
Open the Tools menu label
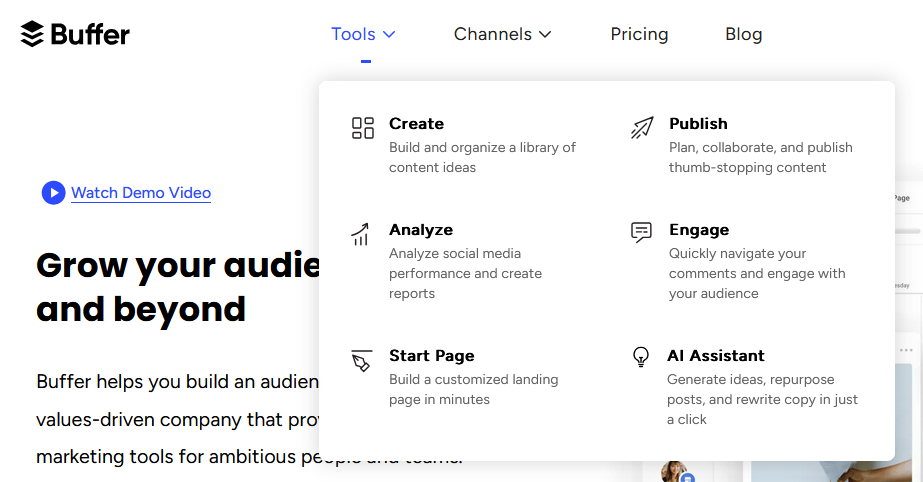pyautogui.click(x=353, y=34)
